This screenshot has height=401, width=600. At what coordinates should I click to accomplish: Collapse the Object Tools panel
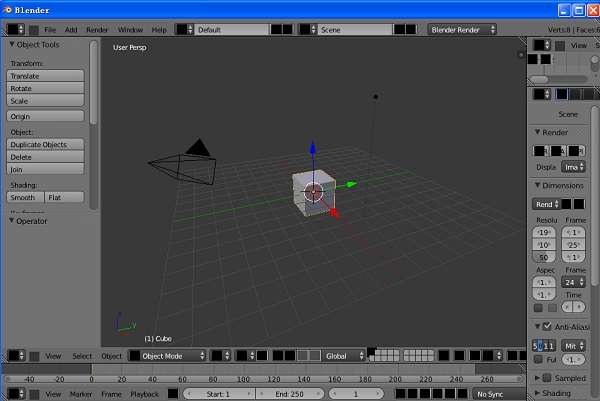point(12,44)
